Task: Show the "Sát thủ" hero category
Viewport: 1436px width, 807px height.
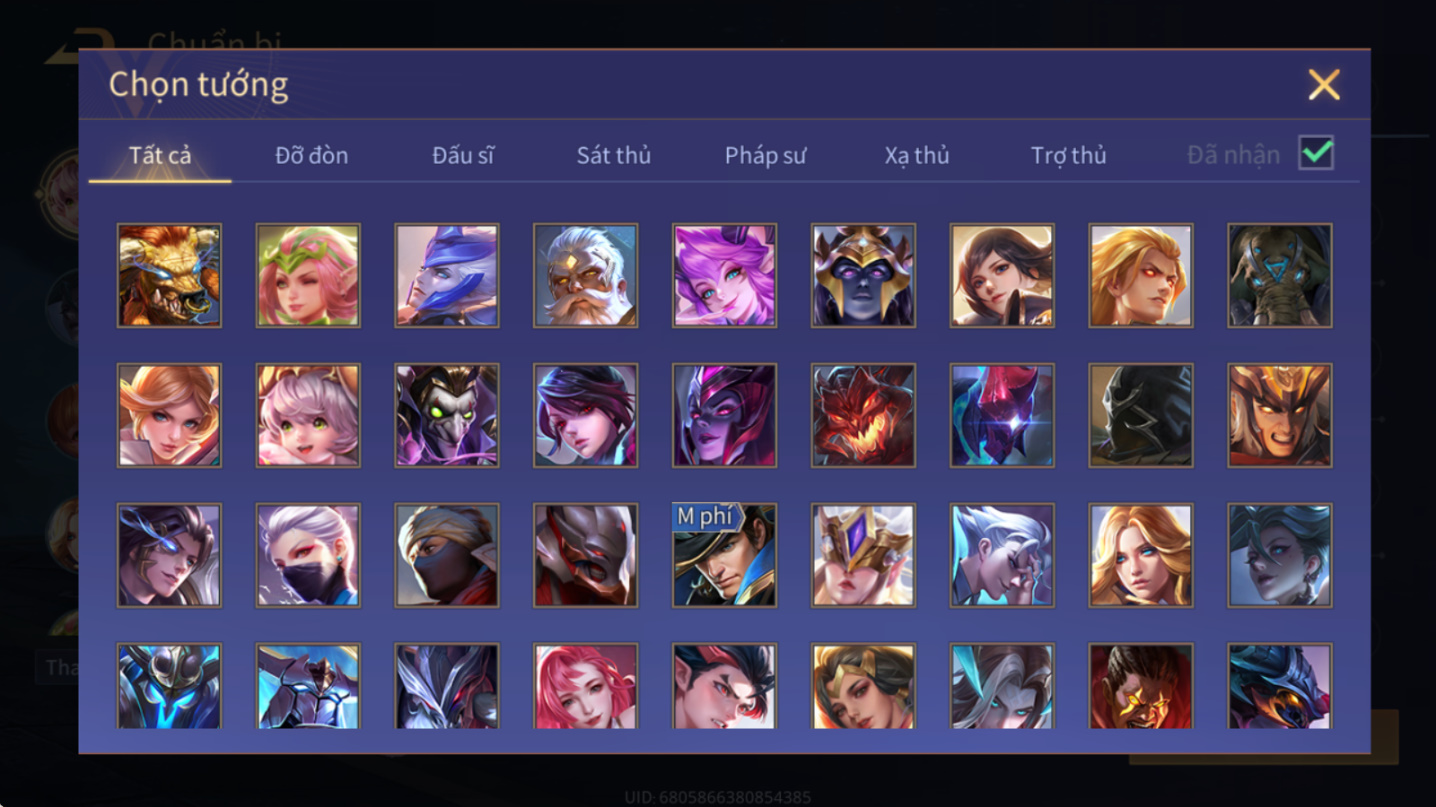Action: coord(614,155)
